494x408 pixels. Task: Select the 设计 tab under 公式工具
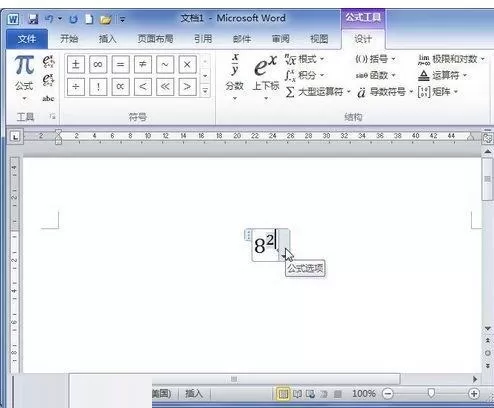click(x=363, y=39)
